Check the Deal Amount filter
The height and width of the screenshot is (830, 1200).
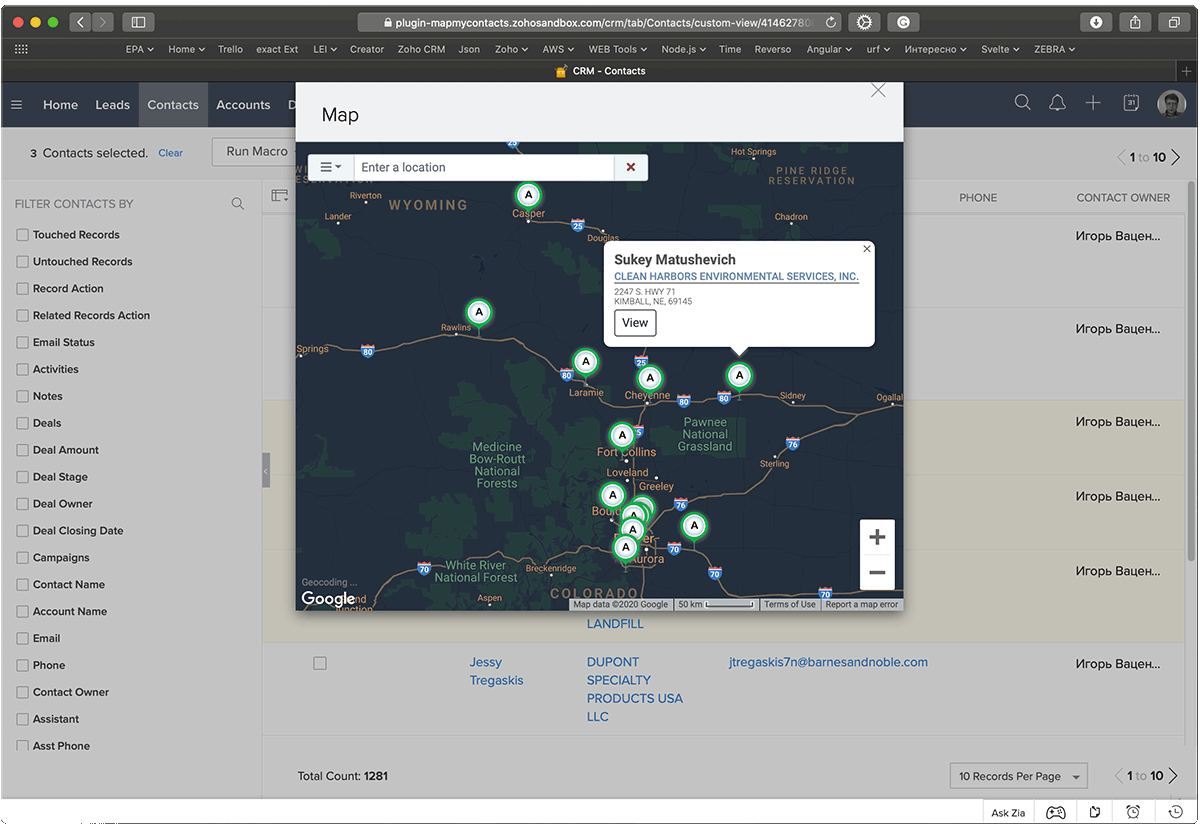[x=22, y=450]
